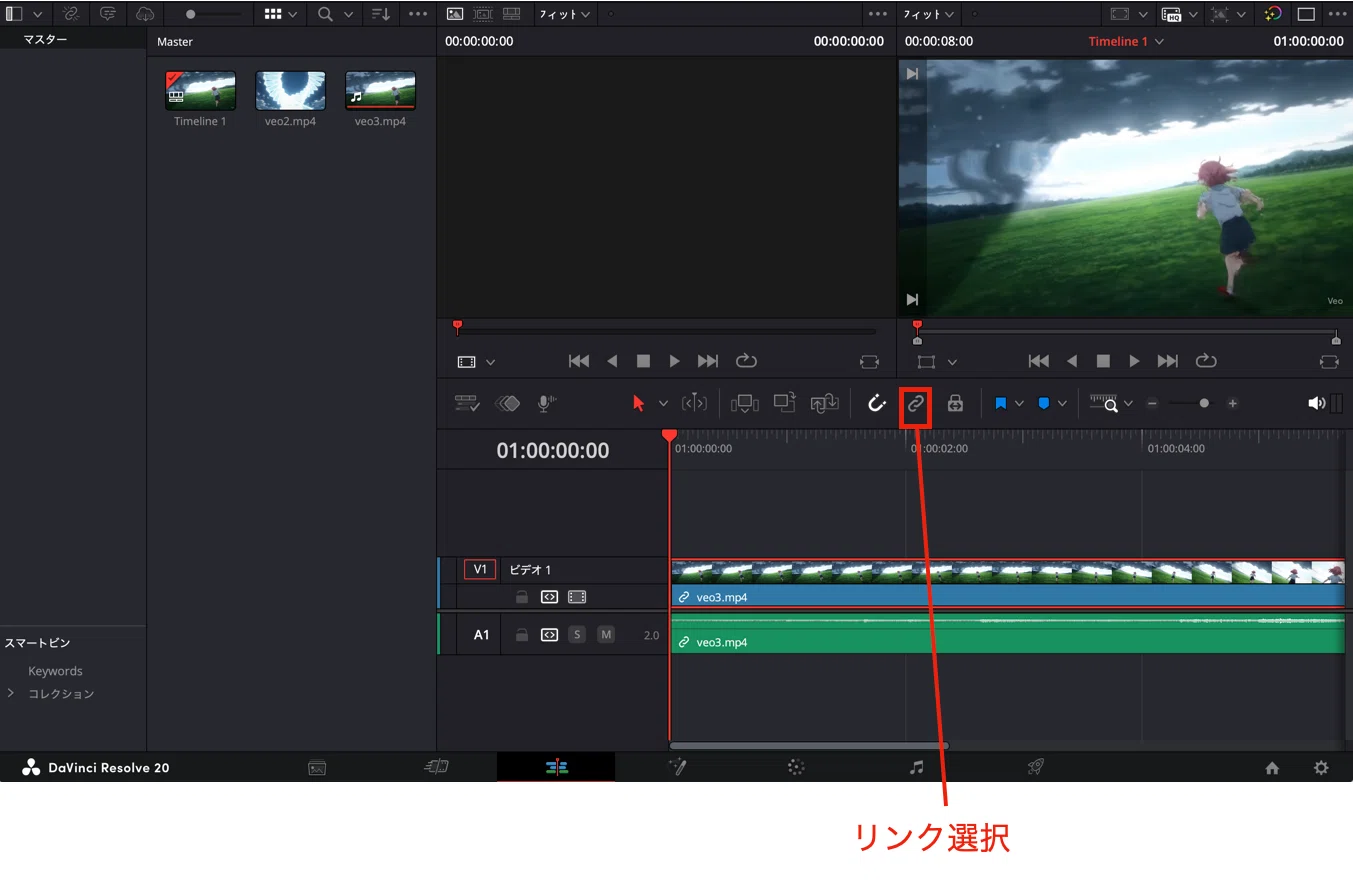Open the Marker color dropdown arrow
This screenshot has width=1353, height=882.
(x=1062, y=404)
